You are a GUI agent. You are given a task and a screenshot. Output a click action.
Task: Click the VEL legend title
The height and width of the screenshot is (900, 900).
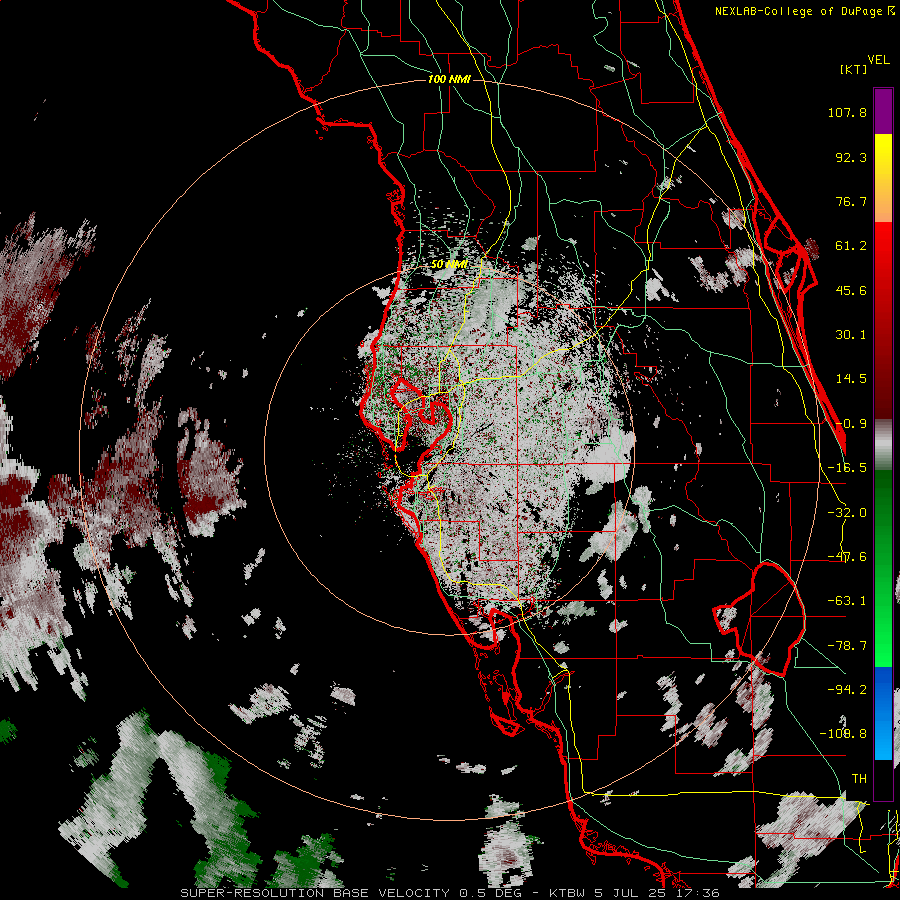click(878, 60)
